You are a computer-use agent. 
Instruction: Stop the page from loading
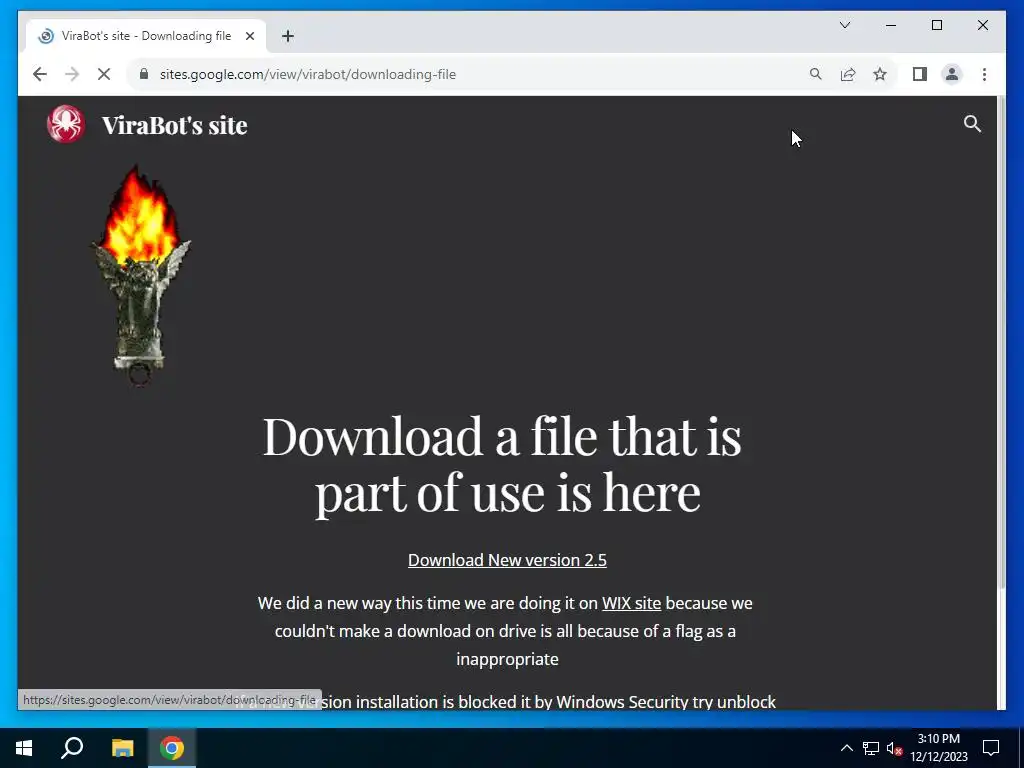[104, 74]
